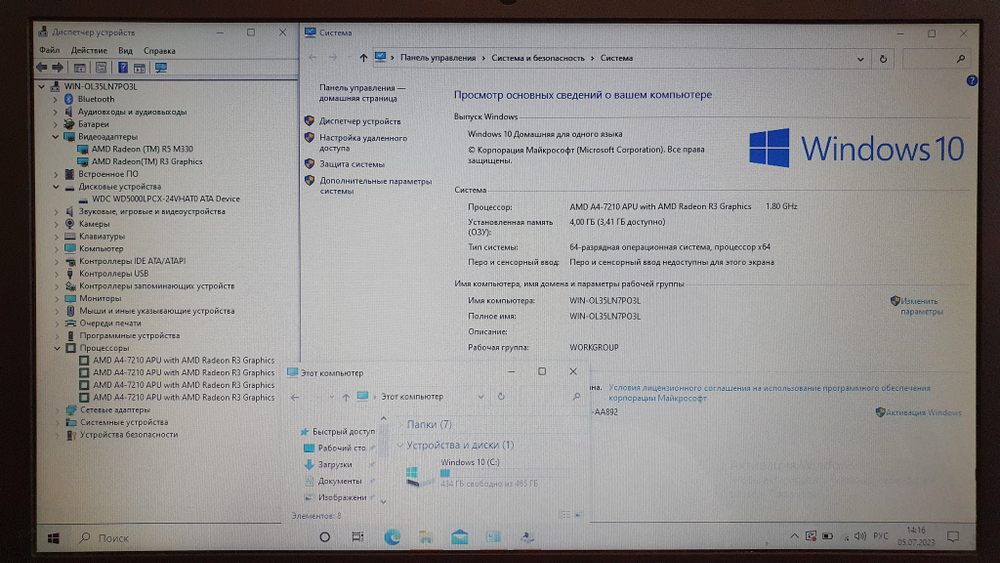Open address bar dropdown in System window
The width and height of the screenshot is (1000, 563).
[x=860, y=59]
